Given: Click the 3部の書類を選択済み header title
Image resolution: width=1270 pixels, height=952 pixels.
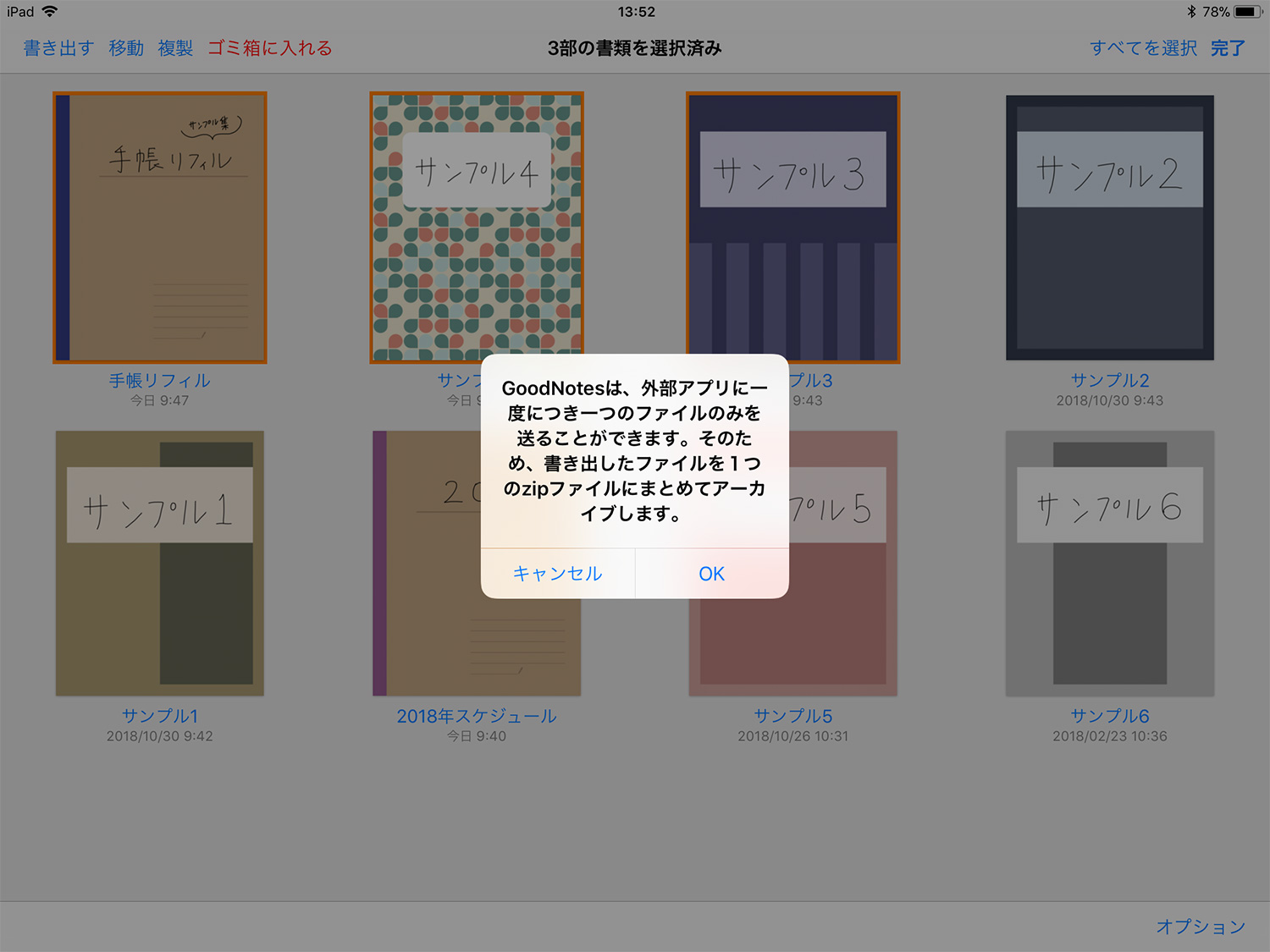Looking at the screenshot, I should point(635,48).
